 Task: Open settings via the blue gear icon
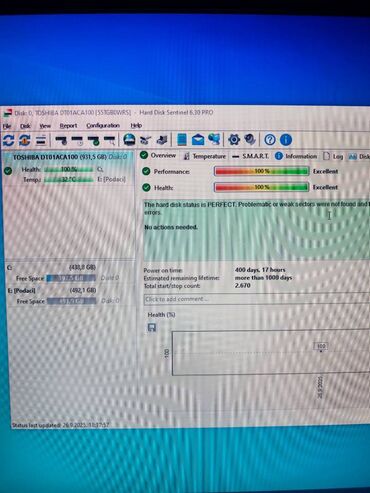pos(234,140)
